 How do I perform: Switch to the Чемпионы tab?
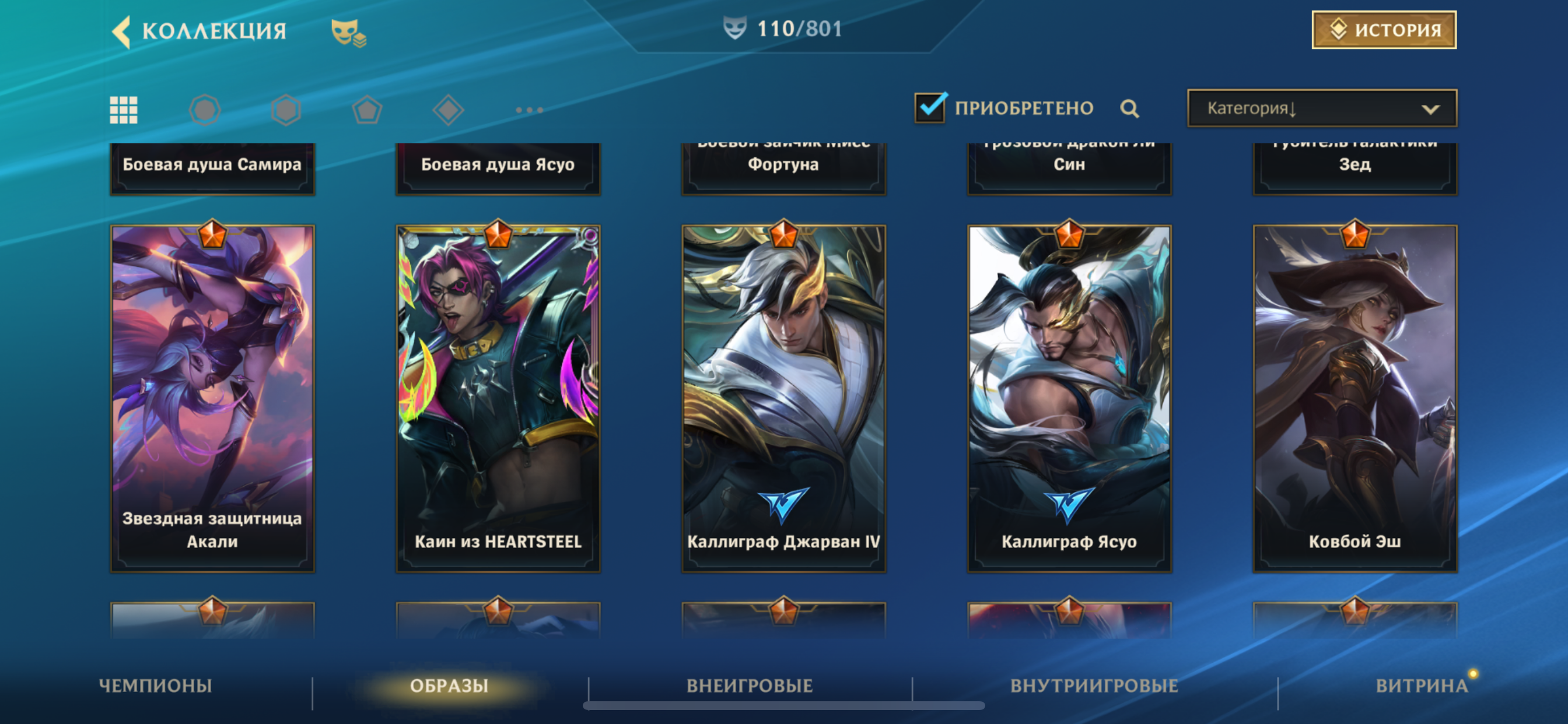(156, 686)
